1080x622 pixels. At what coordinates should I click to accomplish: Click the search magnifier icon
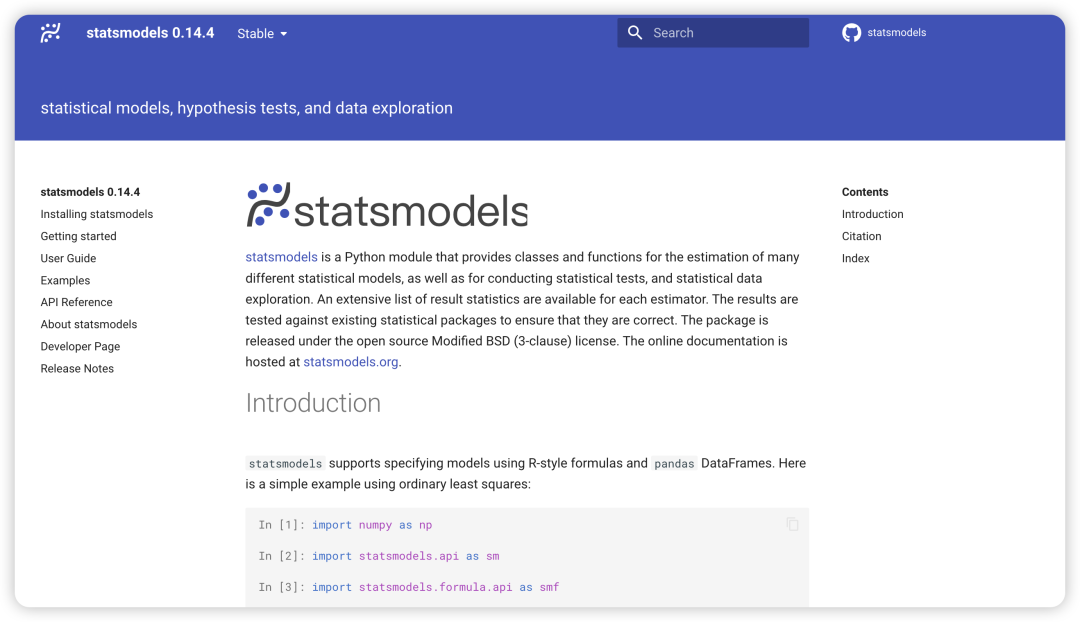(x=635, y=33)
